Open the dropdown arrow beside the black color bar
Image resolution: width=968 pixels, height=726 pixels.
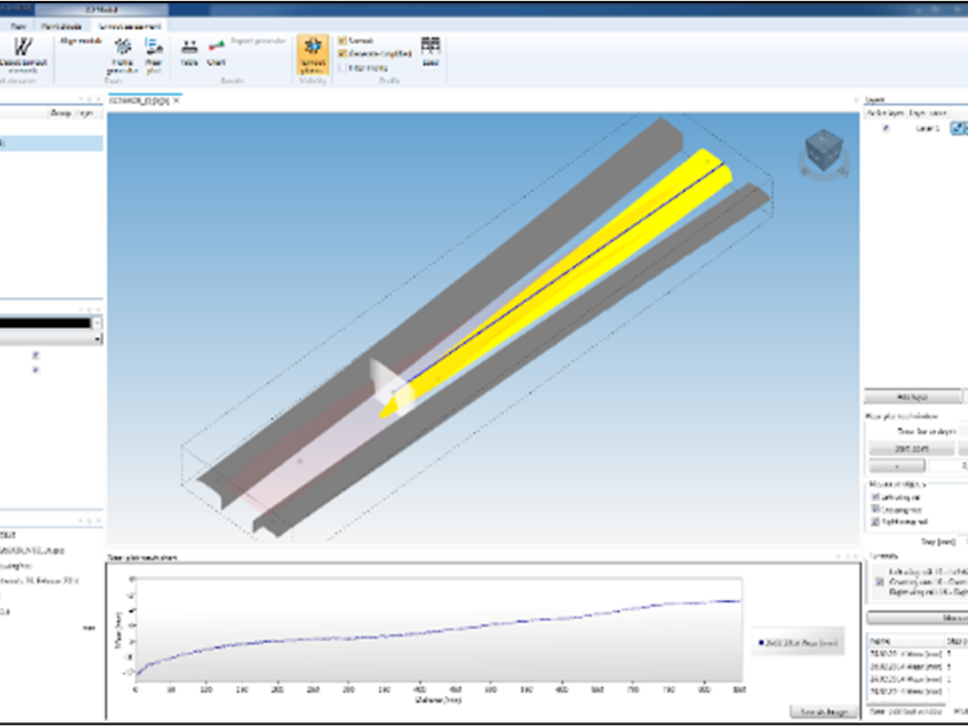97,323
